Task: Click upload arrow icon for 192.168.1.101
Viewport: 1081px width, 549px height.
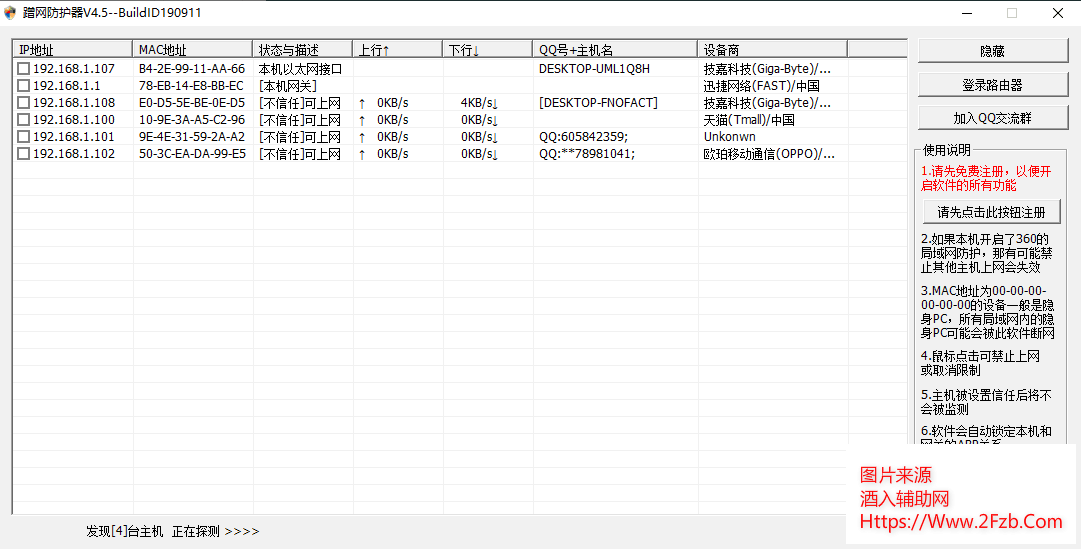Action: click(362, 137)
